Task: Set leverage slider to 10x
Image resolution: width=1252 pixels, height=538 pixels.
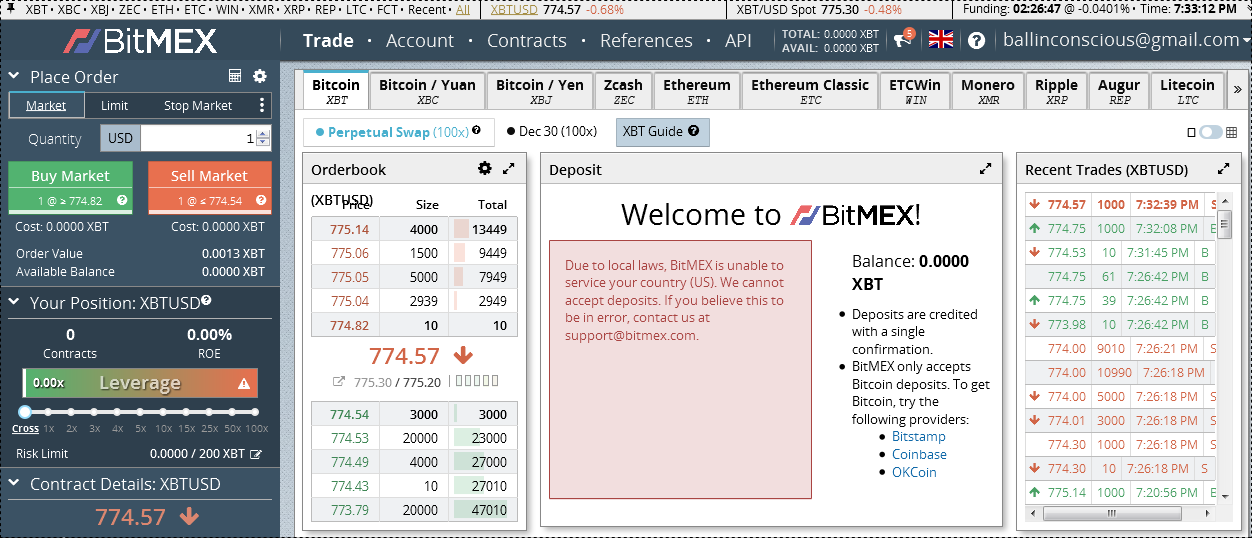Action: [163, 412]
